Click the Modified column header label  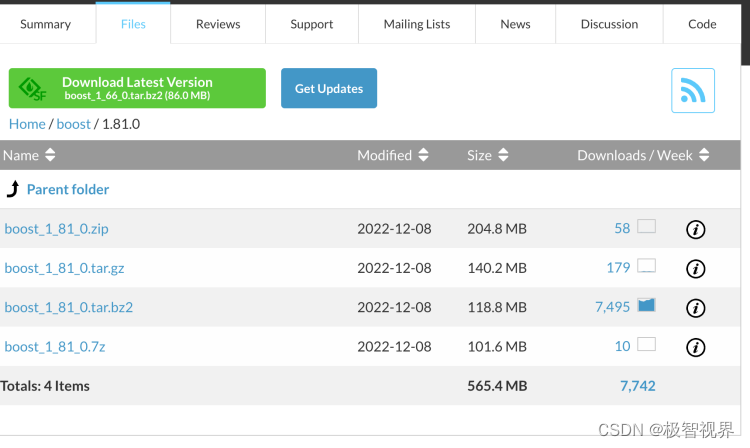[x=385, y=155]
